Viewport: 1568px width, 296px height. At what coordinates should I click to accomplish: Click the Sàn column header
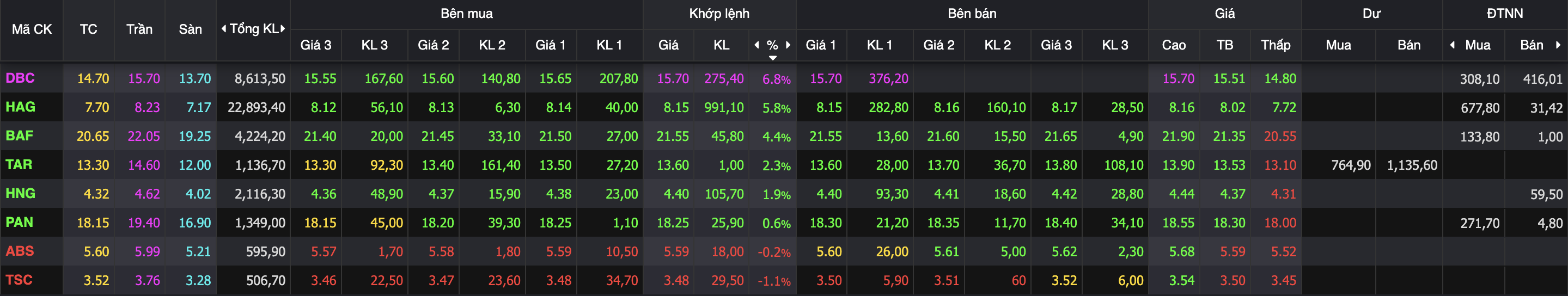pos(191,29)
